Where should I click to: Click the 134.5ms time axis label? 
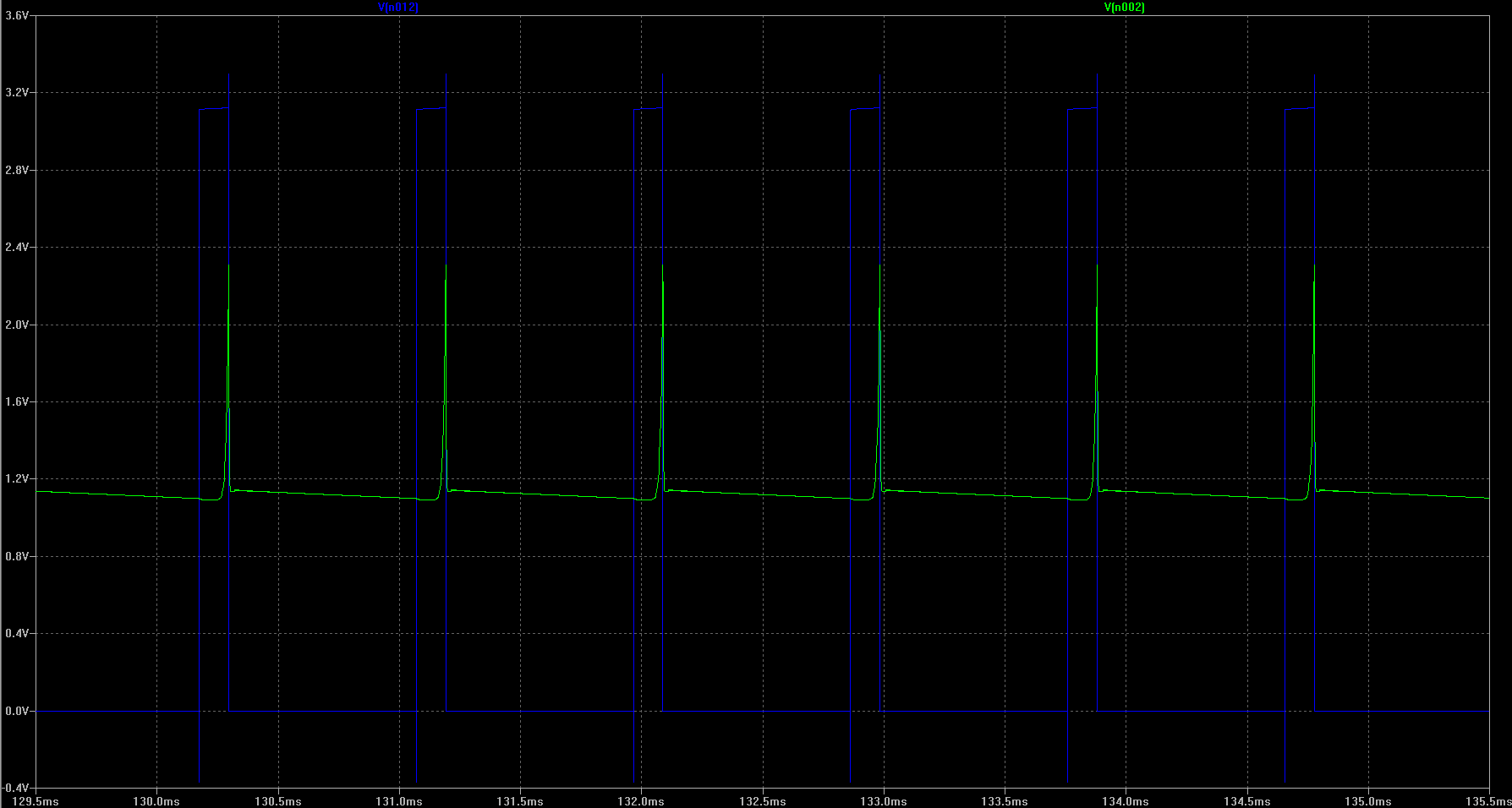coord(1247,801)
